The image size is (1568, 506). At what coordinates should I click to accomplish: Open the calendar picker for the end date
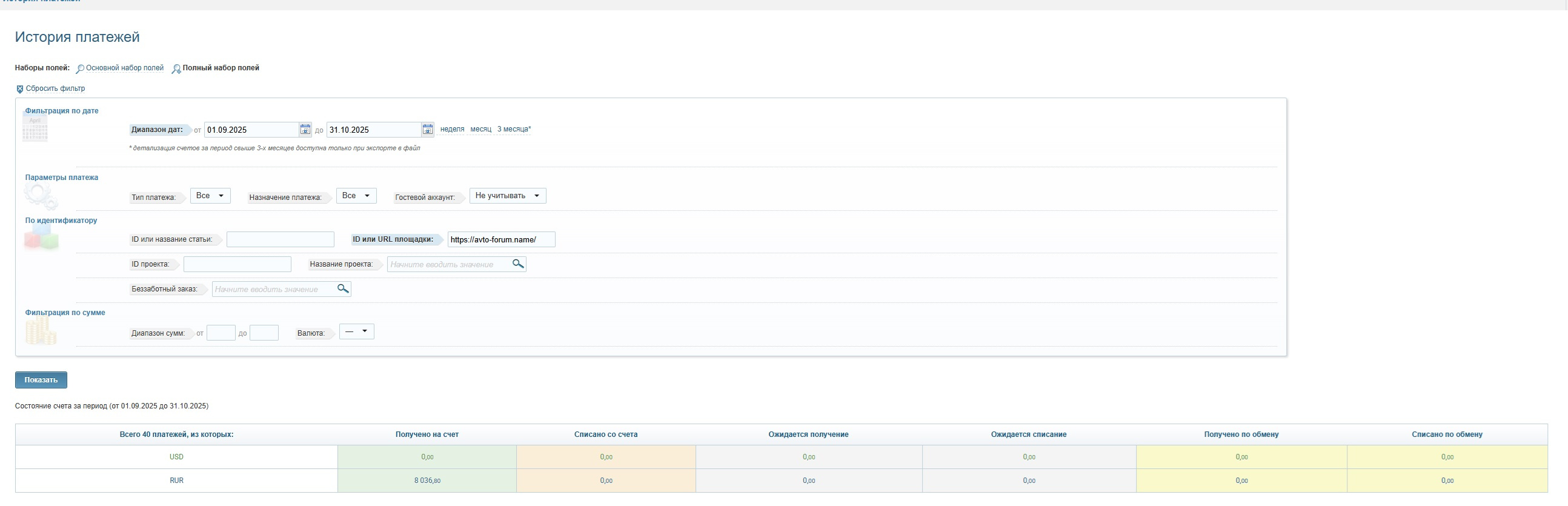point(428,129)
